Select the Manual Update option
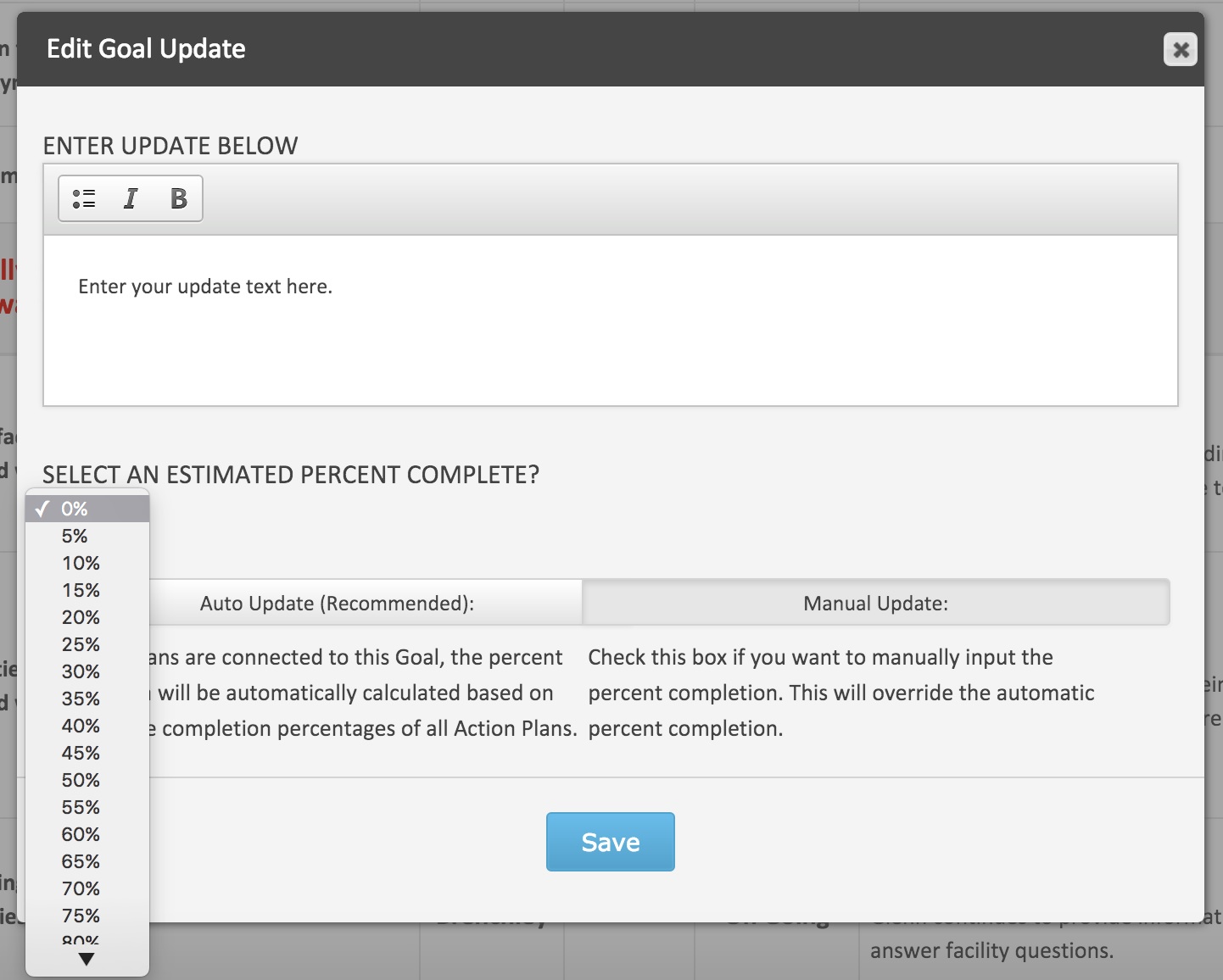Image resolution: width=1223 pixels, height=980 pixels. click(x=876, y=604)
